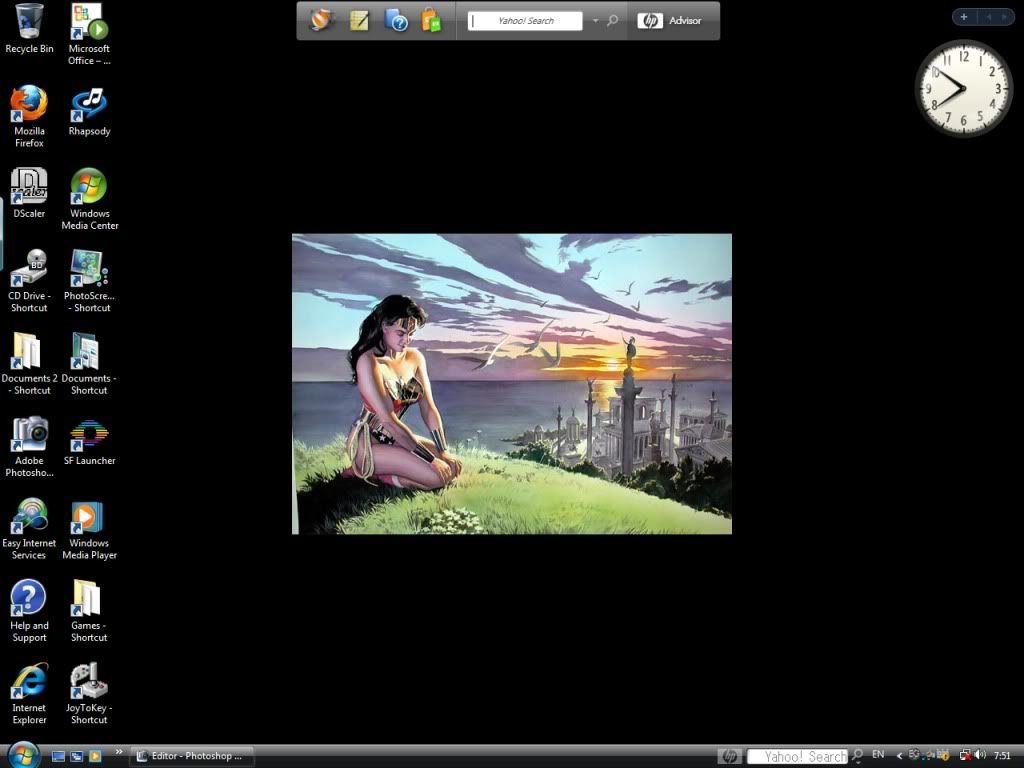
Task: Expand the Quick Launch overflow chevron
Action: [119, 752]
